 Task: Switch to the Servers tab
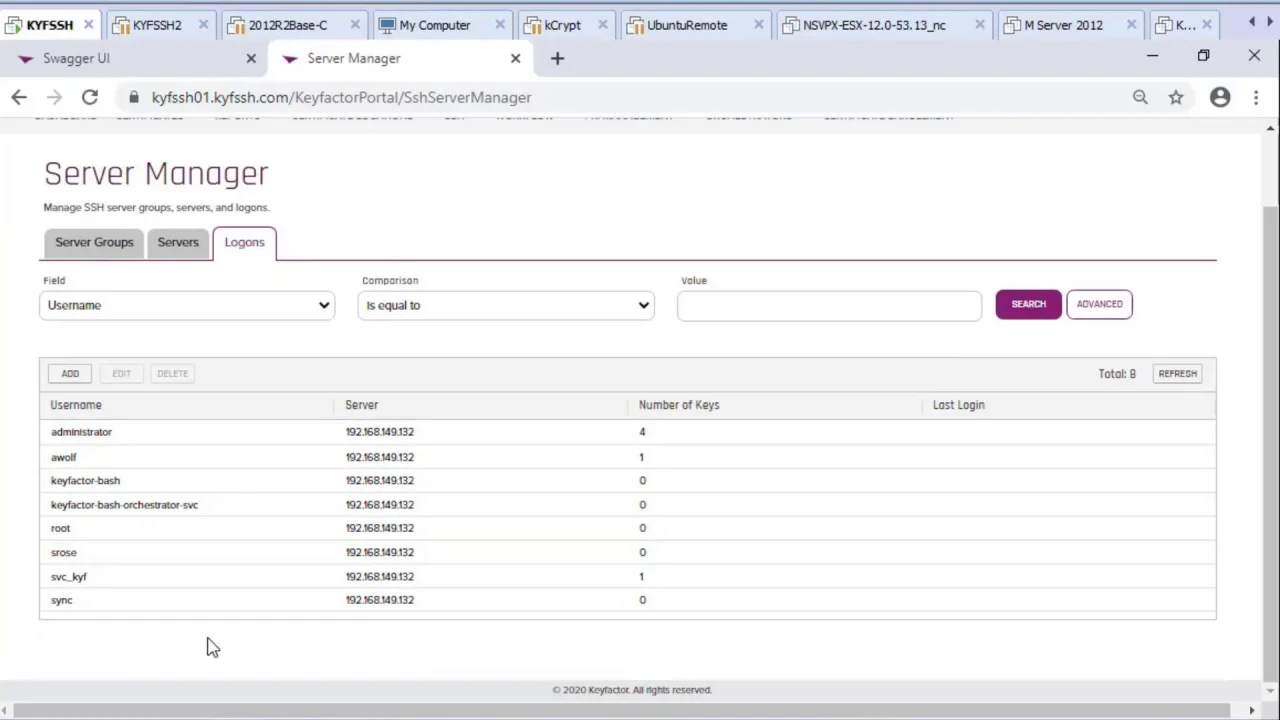tap(178, 242)
